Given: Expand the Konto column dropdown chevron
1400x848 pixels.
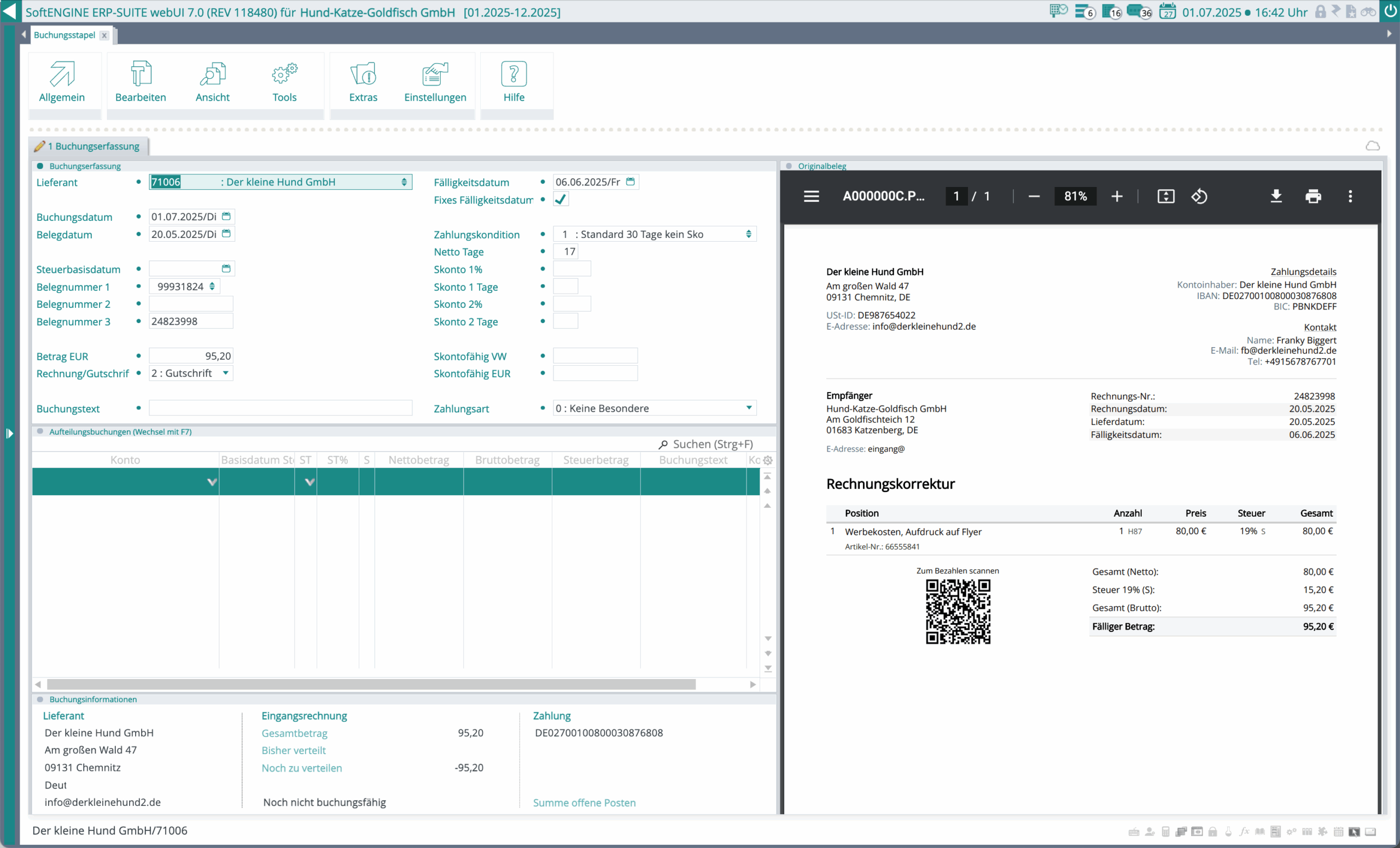Looking at the screenshot, I should pos(212,482).
